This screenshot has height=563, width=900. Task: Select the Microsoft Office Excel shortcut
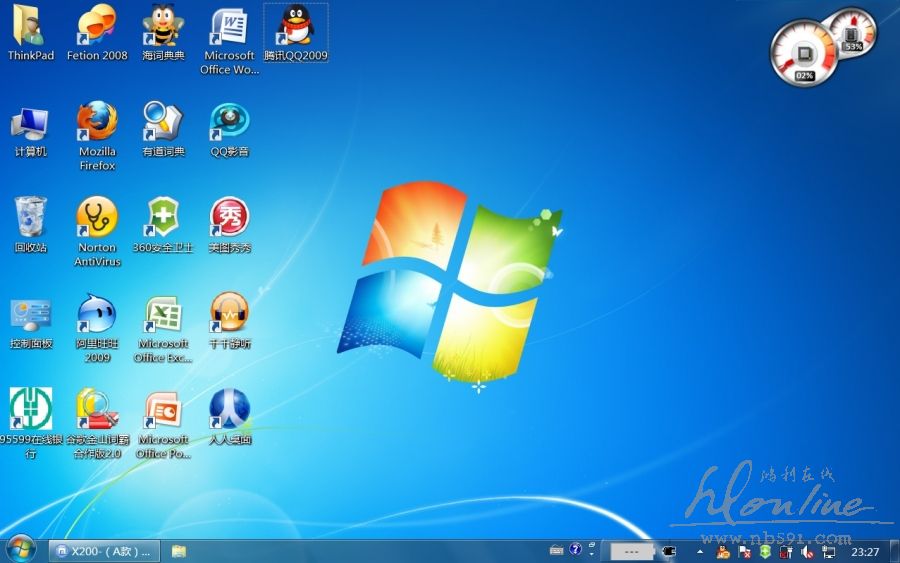click(163, 315)
